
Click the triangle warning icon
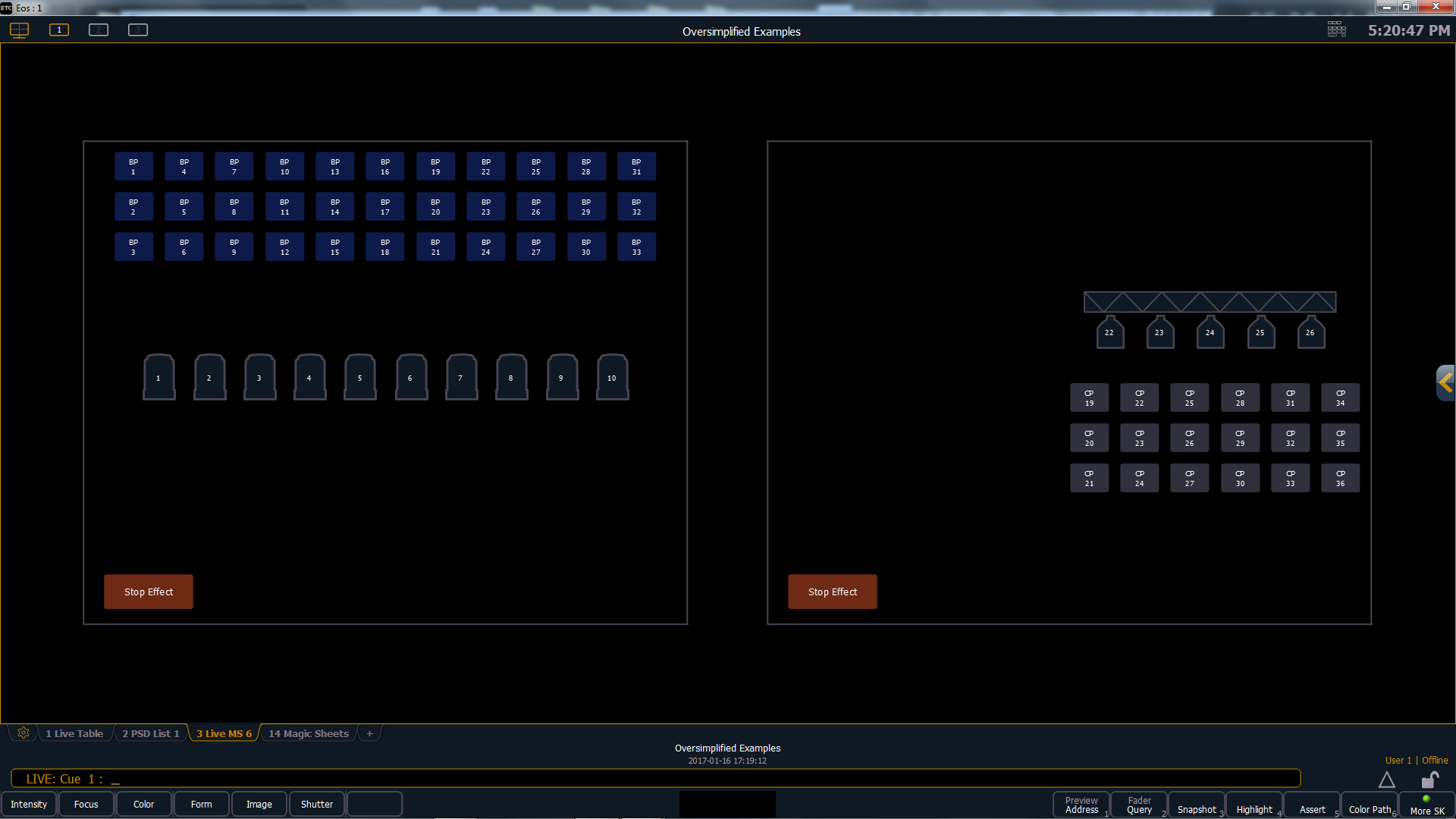[1386, 780]
